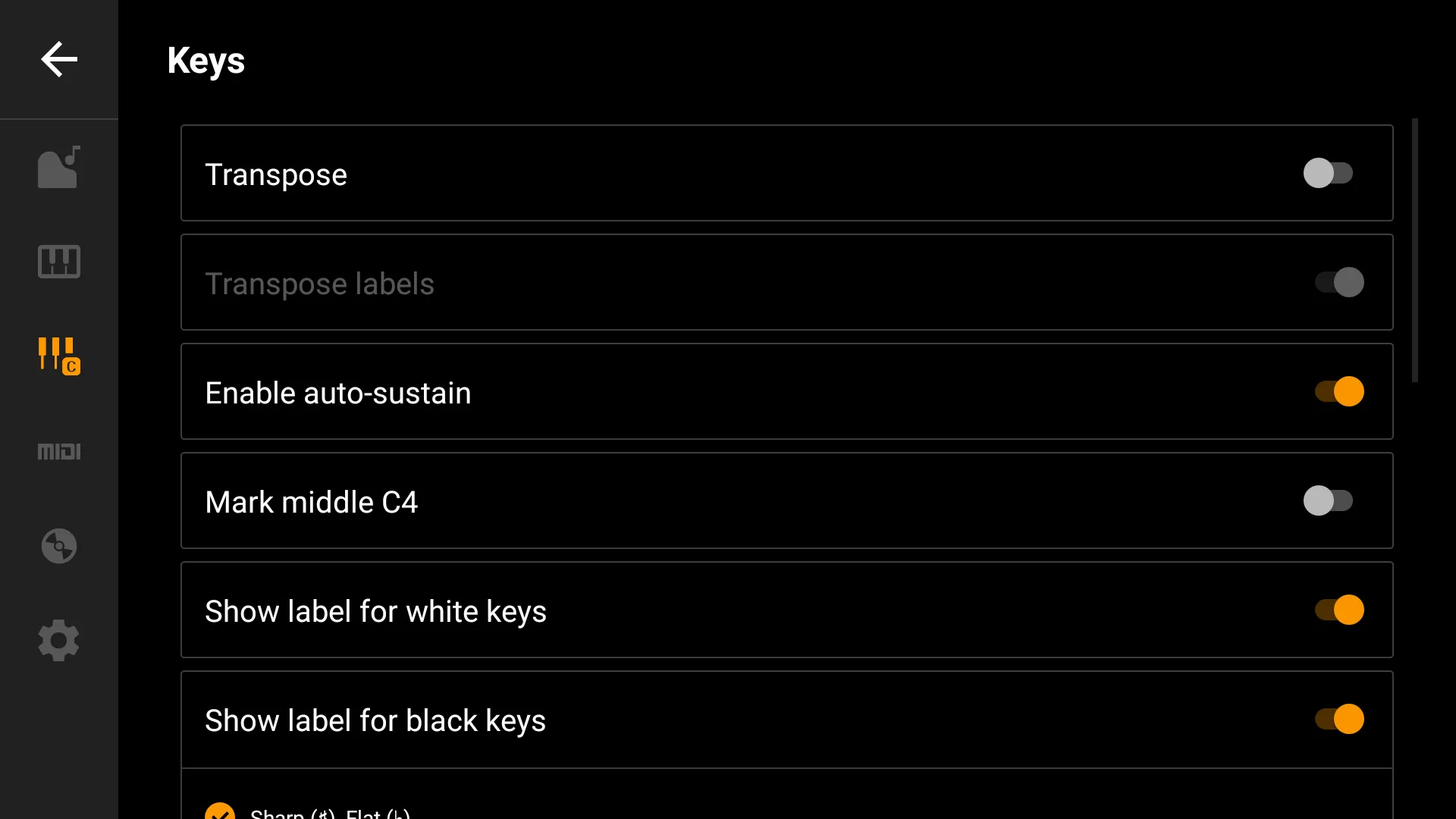
Task: Click the Mark middle C4 row text
Action: coord(312,502)
